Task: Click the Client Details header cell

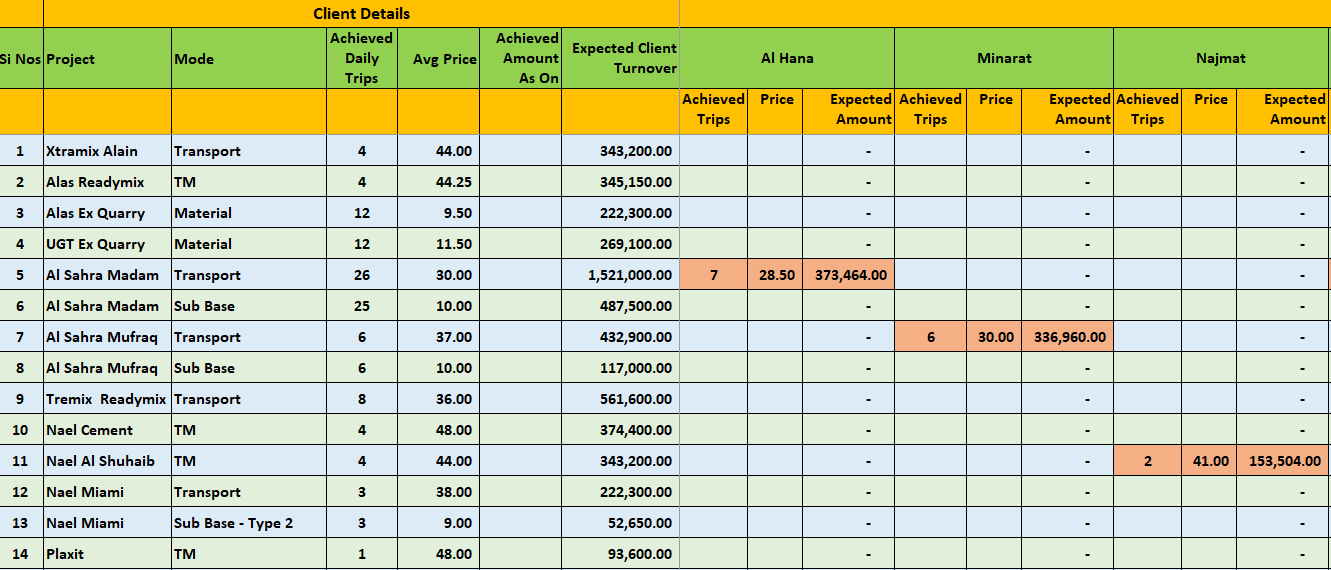Action: (361, 14)
